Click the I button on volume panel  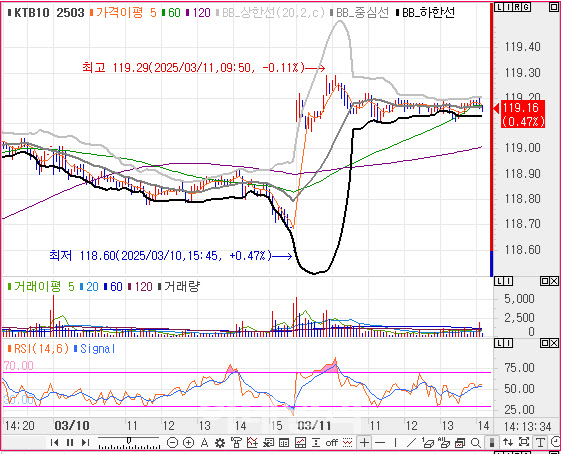(x=508, y=281)
